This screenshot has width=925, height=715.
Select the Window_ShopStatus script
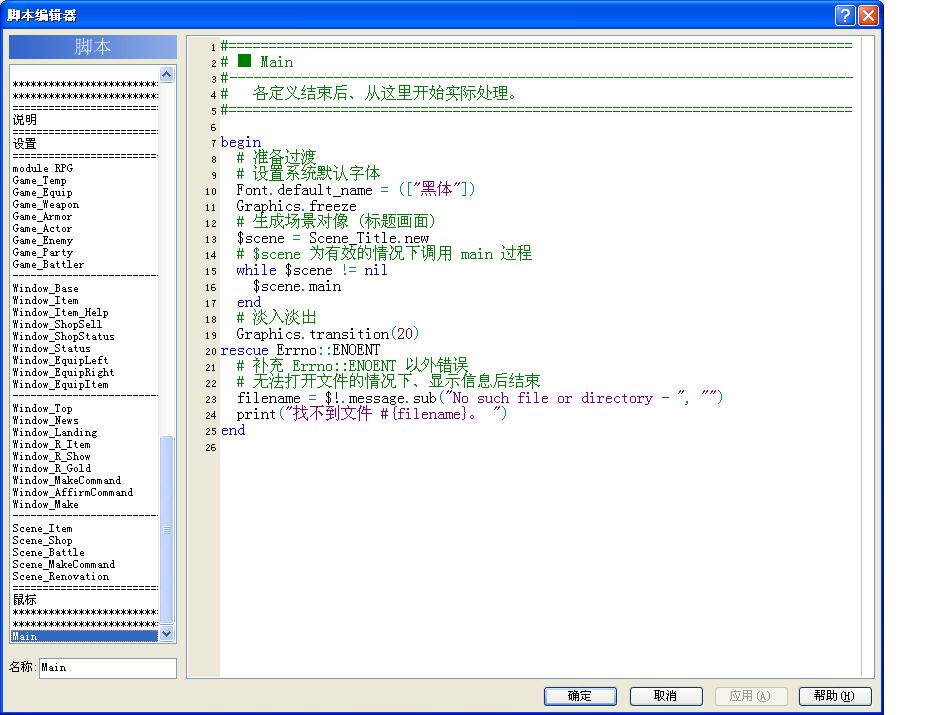tap(84, 336)
